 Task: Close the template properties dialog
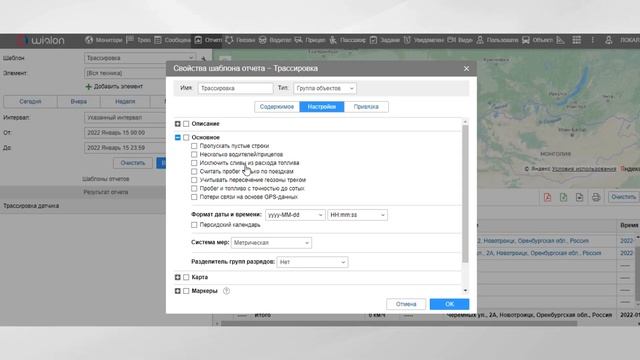tap(466, 69)
